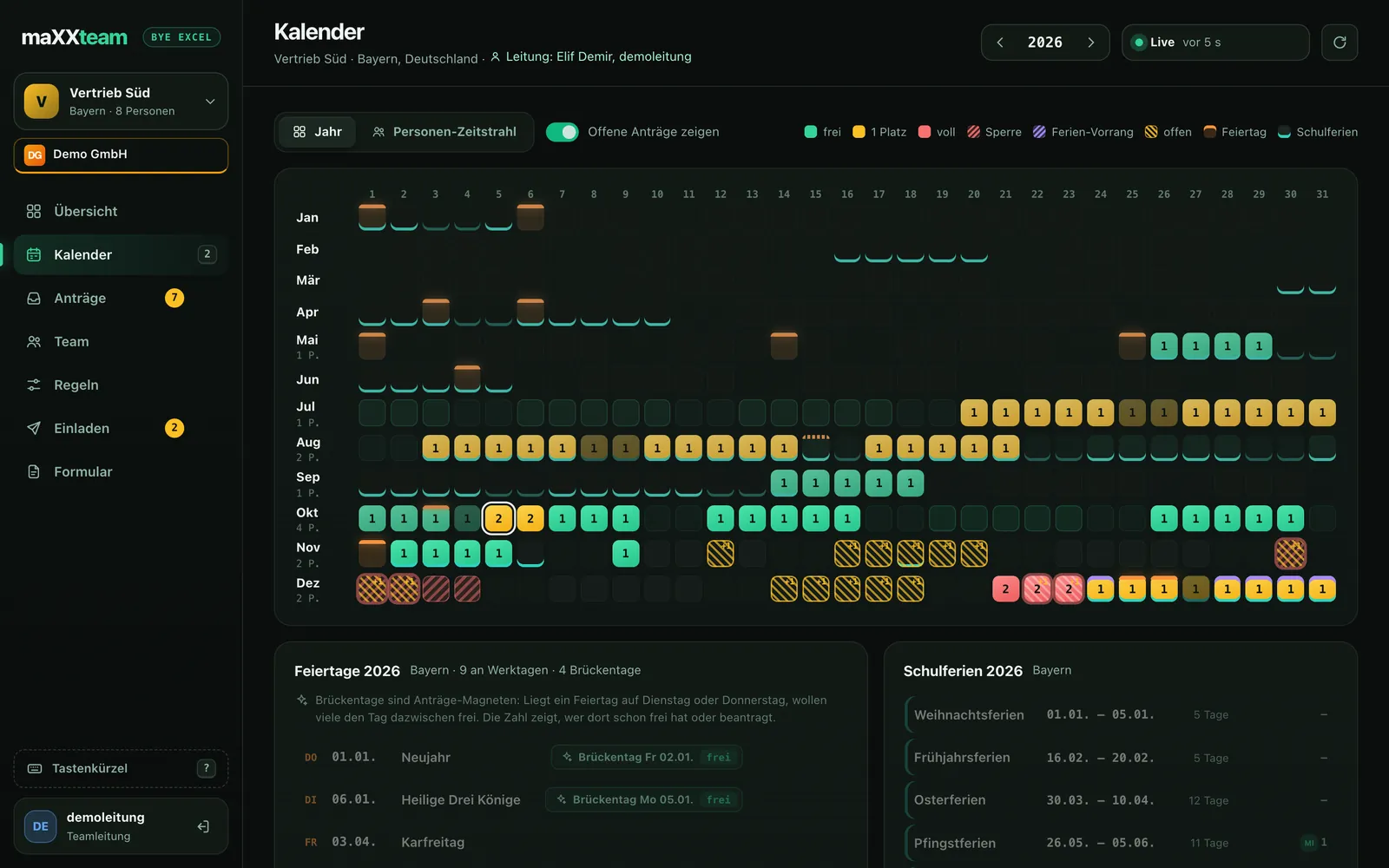This screenshot has width=1389, height=868.
Task: Click the Live status indicator
Action: pyautogui.click(x=1215, y=43)
